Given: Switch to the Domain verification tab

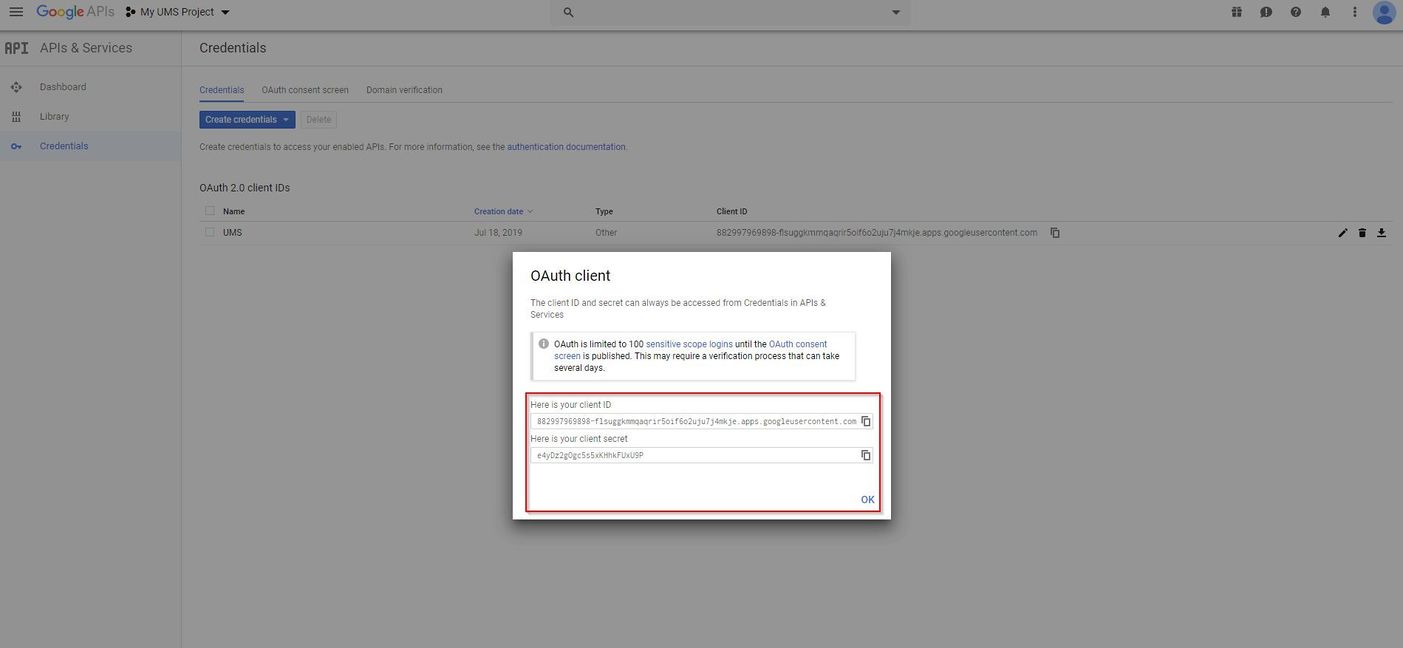Looking at the screenshot, I should (x=404, y=90).
